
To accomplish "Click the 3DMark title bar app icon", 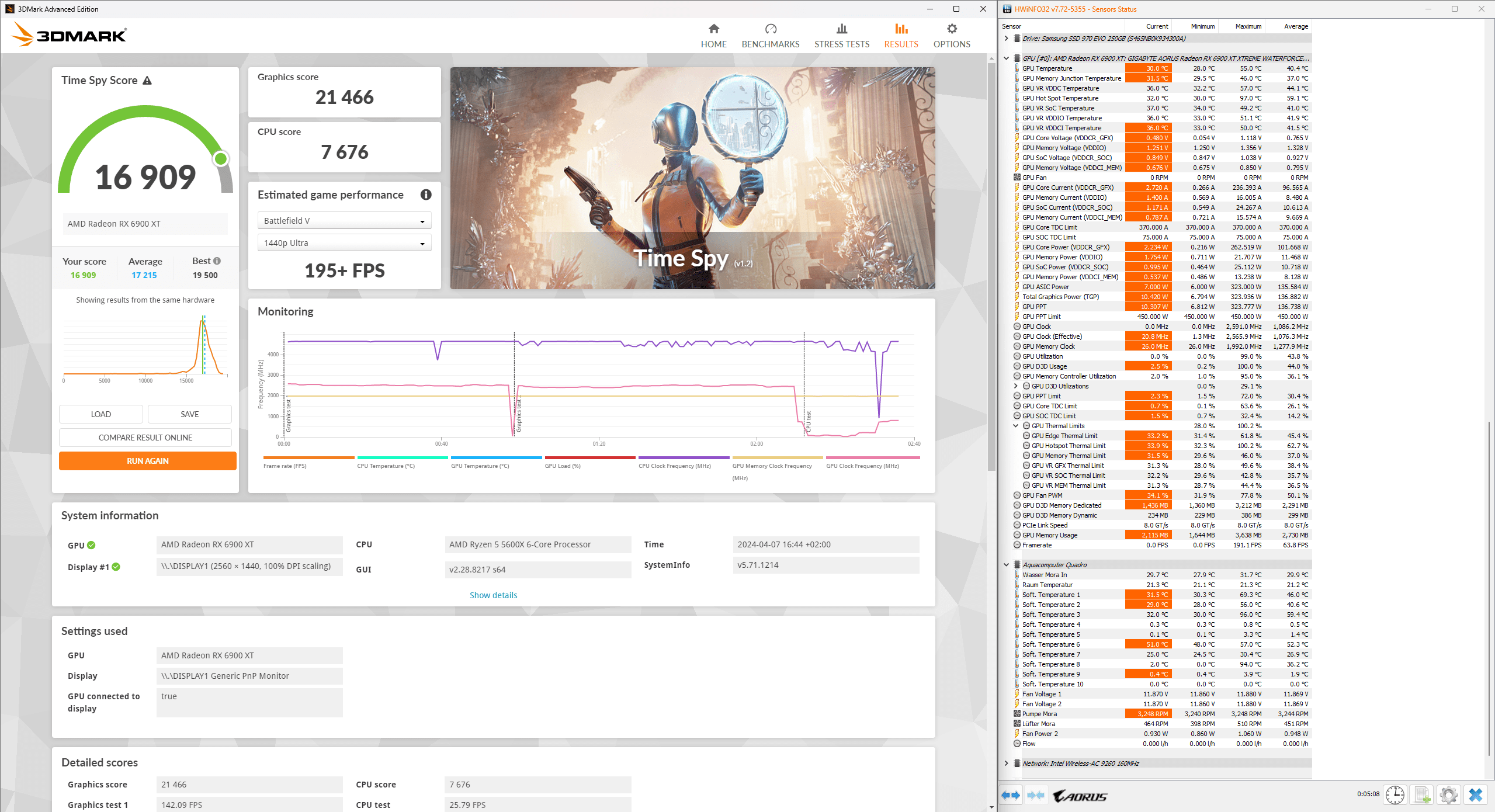I will pos(10,9).
